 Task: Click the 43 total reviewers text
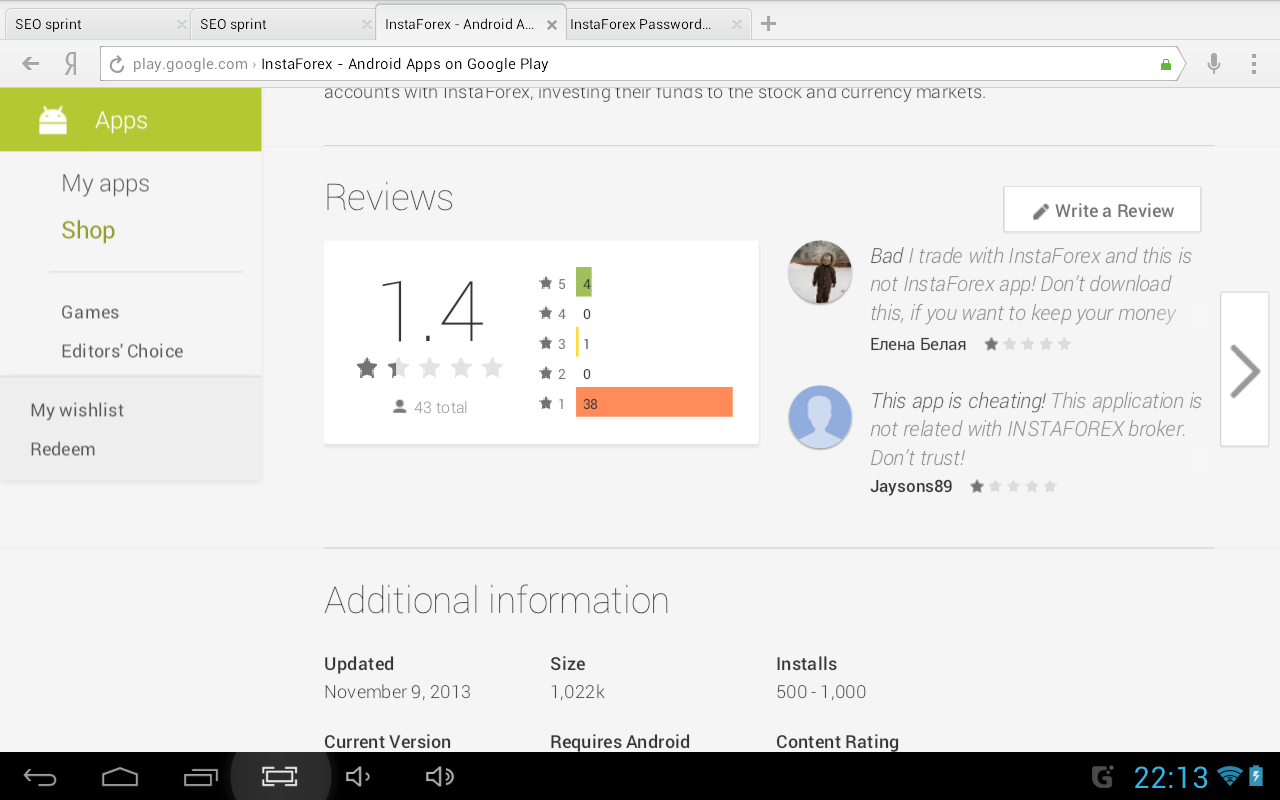click(441, 407)
